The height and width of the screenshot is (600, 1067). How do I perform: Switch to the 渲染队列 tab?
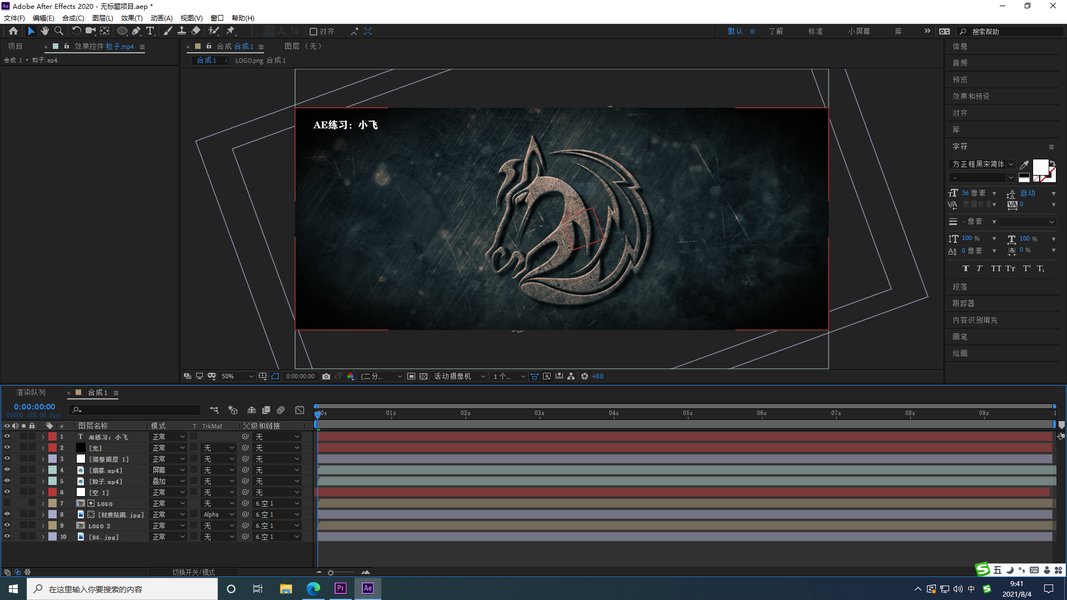pyautogui.click(x=31, y=393)
